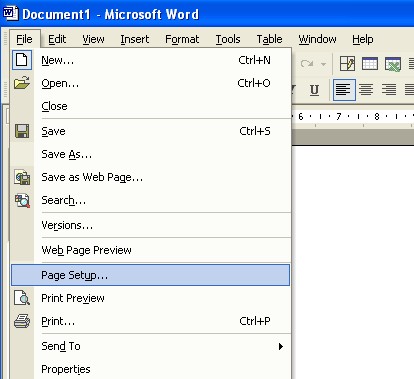
Task: Expand the Send To submenu arrow
Action: pyautogui.click(x=281, y=346)
